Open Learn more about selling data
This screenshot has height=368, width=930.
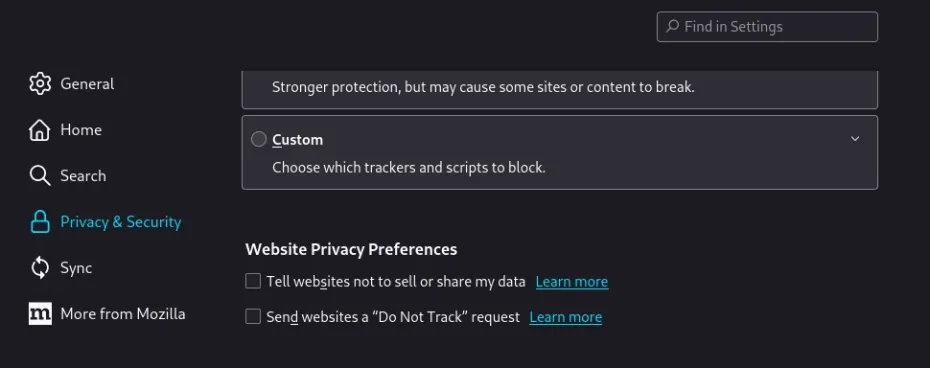[x=572, y=282]
